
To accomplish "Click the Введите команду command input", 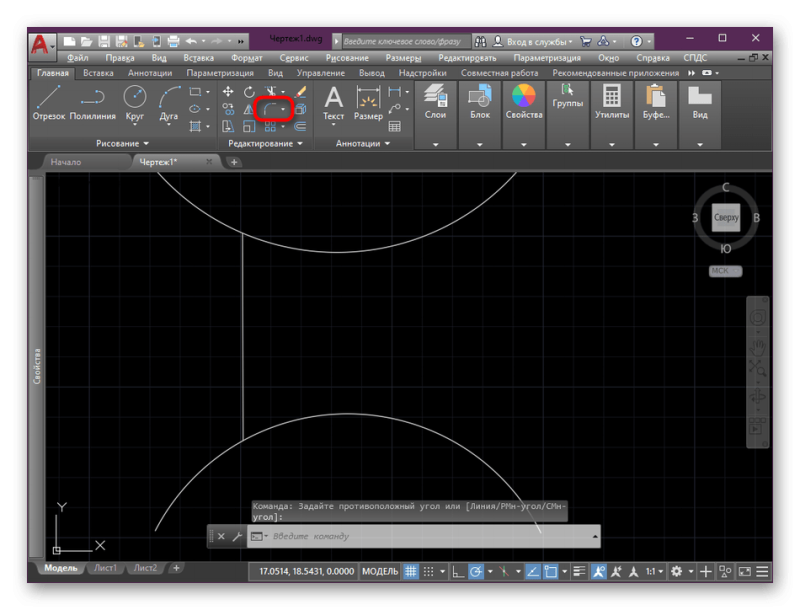I will 423,537.
